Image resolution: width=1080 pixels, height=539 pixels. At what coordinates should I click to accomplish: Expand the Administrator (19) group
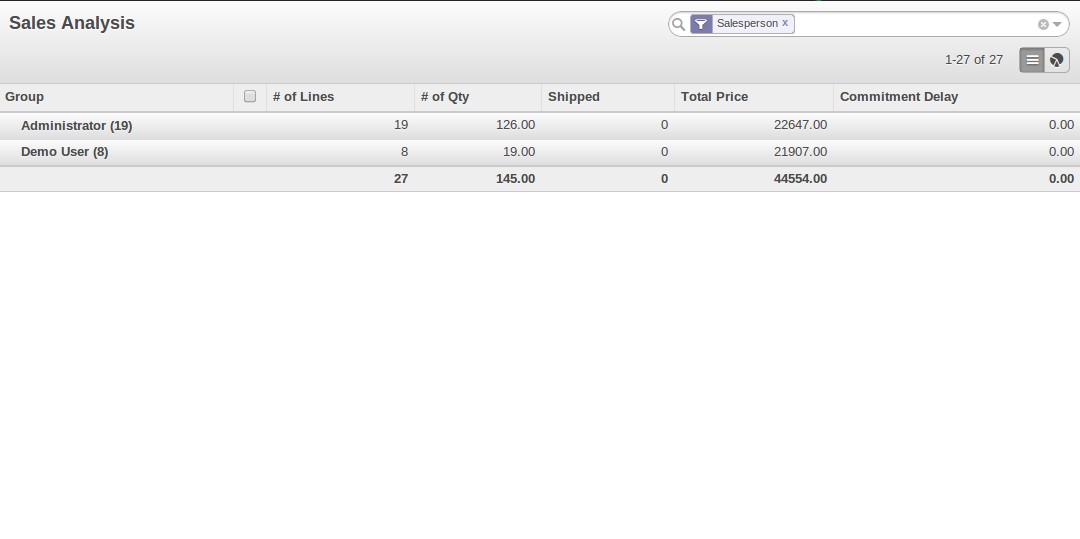click(76, 126)
